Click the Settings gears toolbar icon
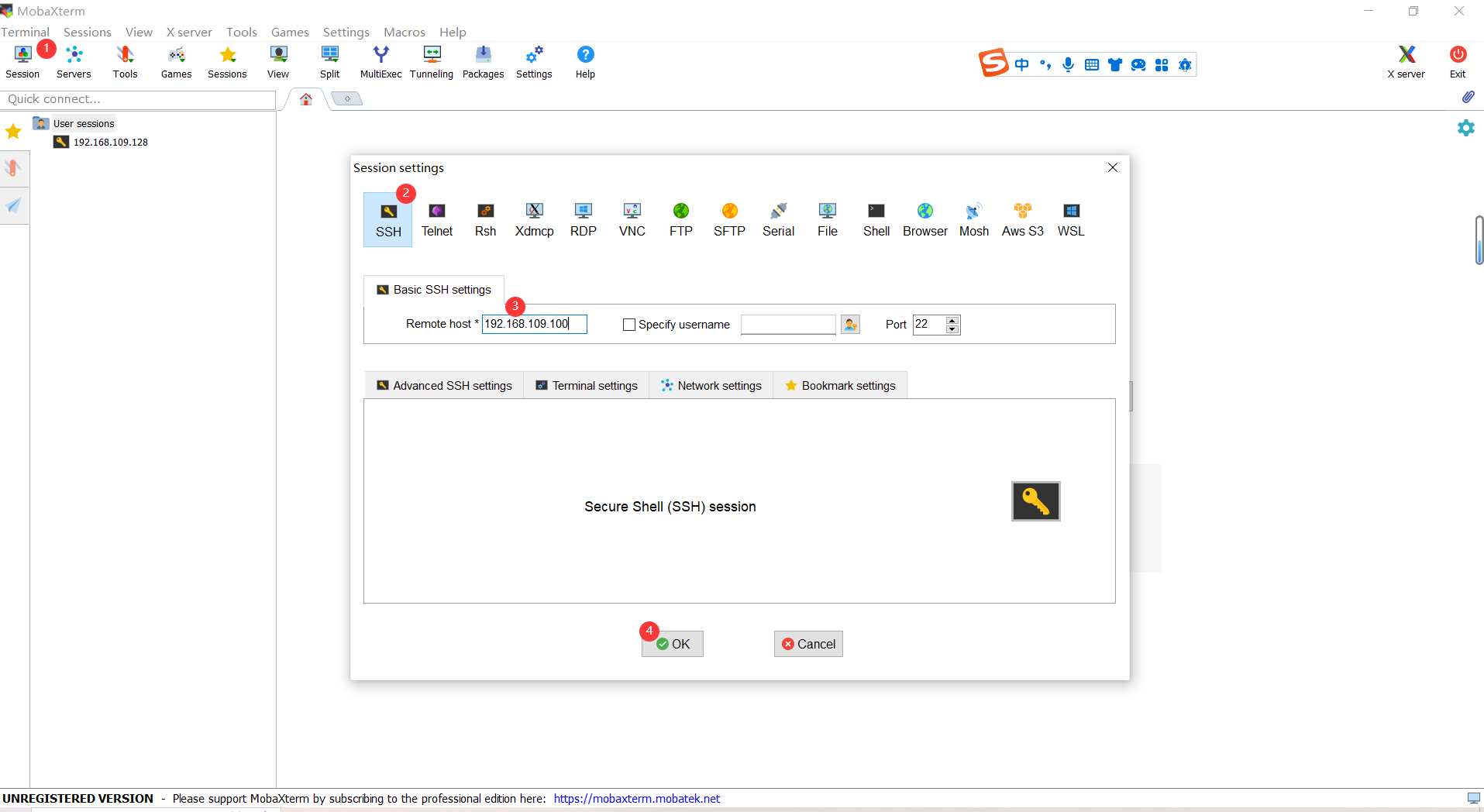Viewport: 1484px width, 812px height. tap(534, 61)
